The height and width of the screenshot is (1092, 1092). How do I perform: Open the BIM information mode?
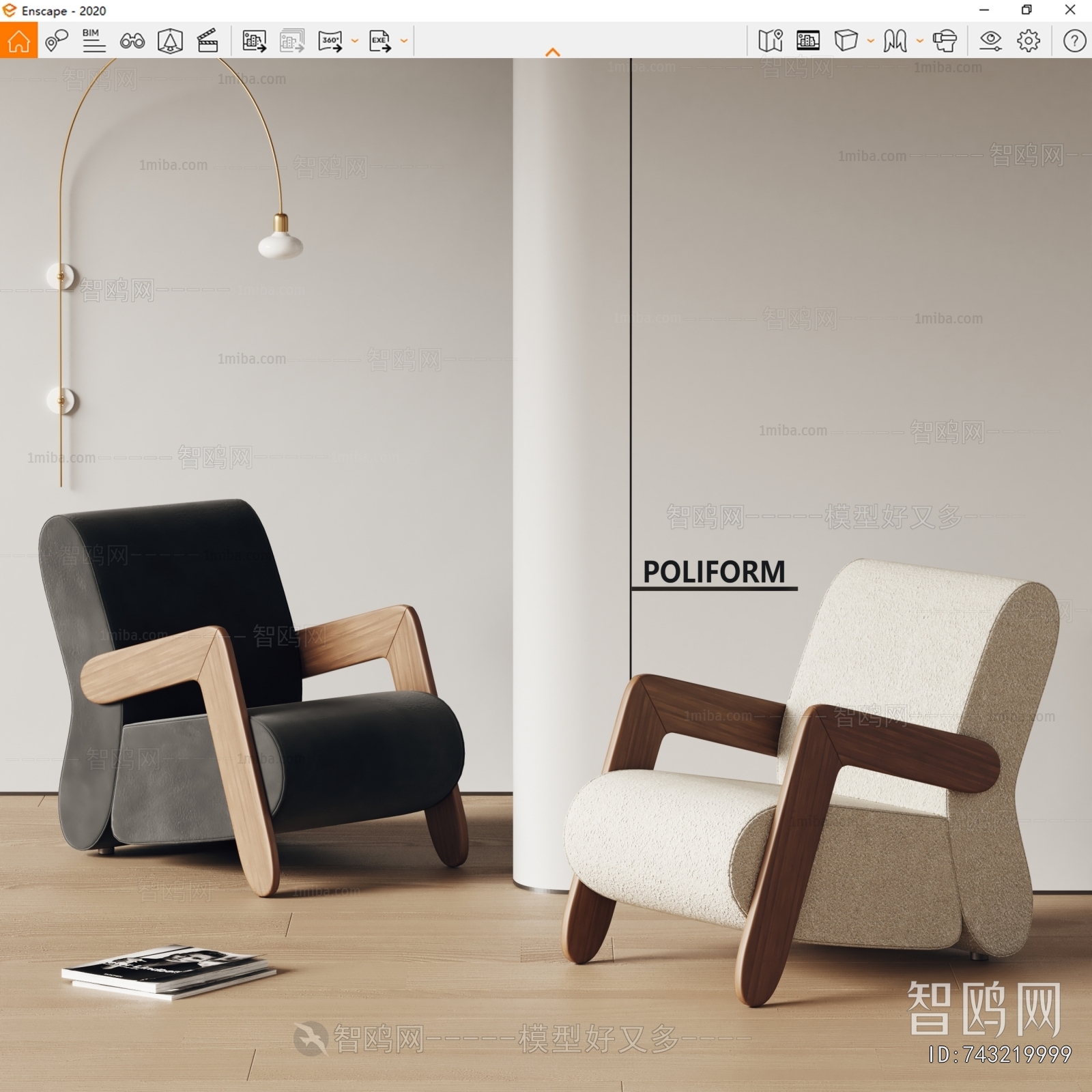pos(93,41)
